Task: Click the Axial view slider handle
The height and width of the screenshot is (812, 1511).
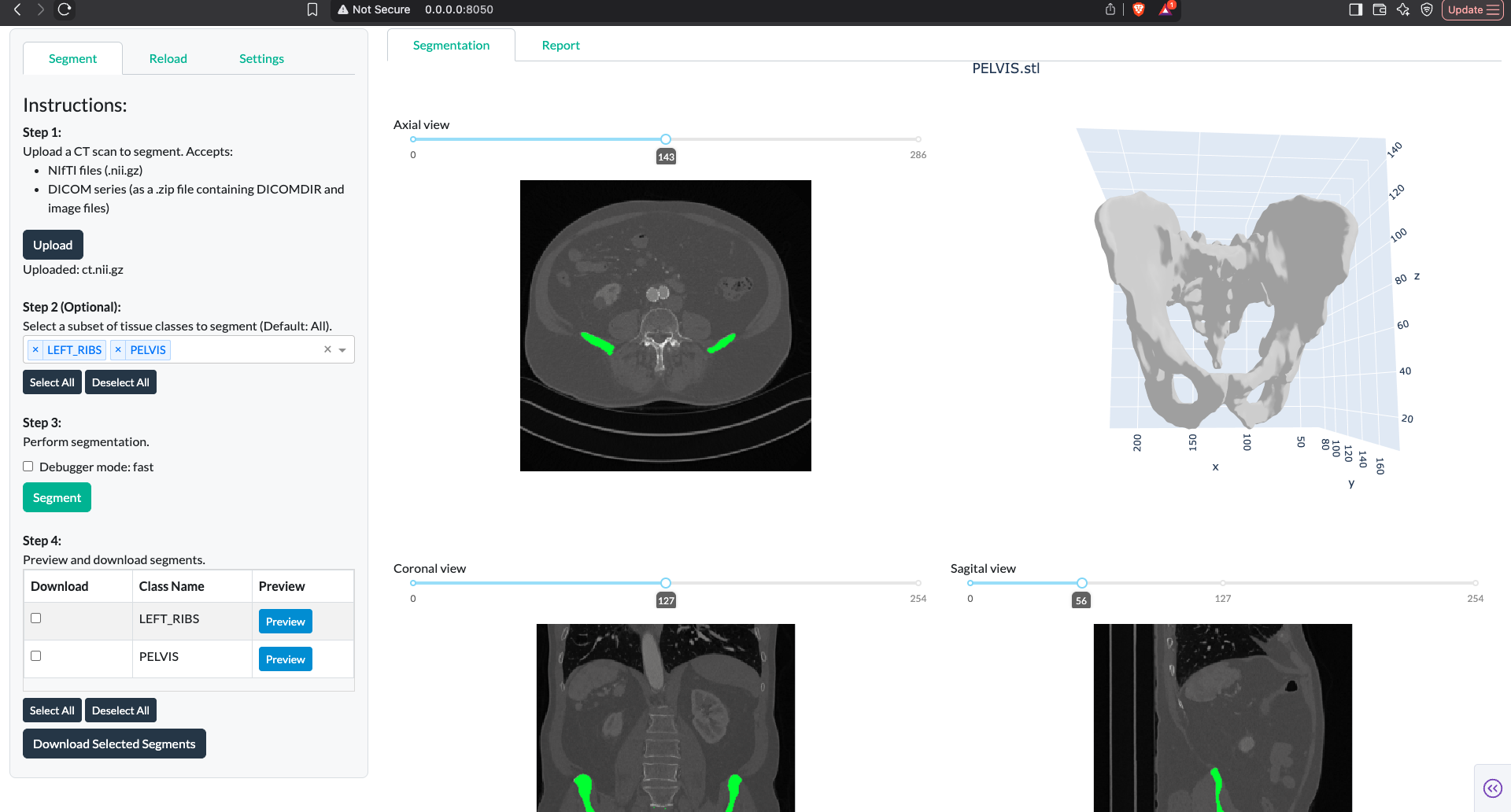Action: (666, 139)
